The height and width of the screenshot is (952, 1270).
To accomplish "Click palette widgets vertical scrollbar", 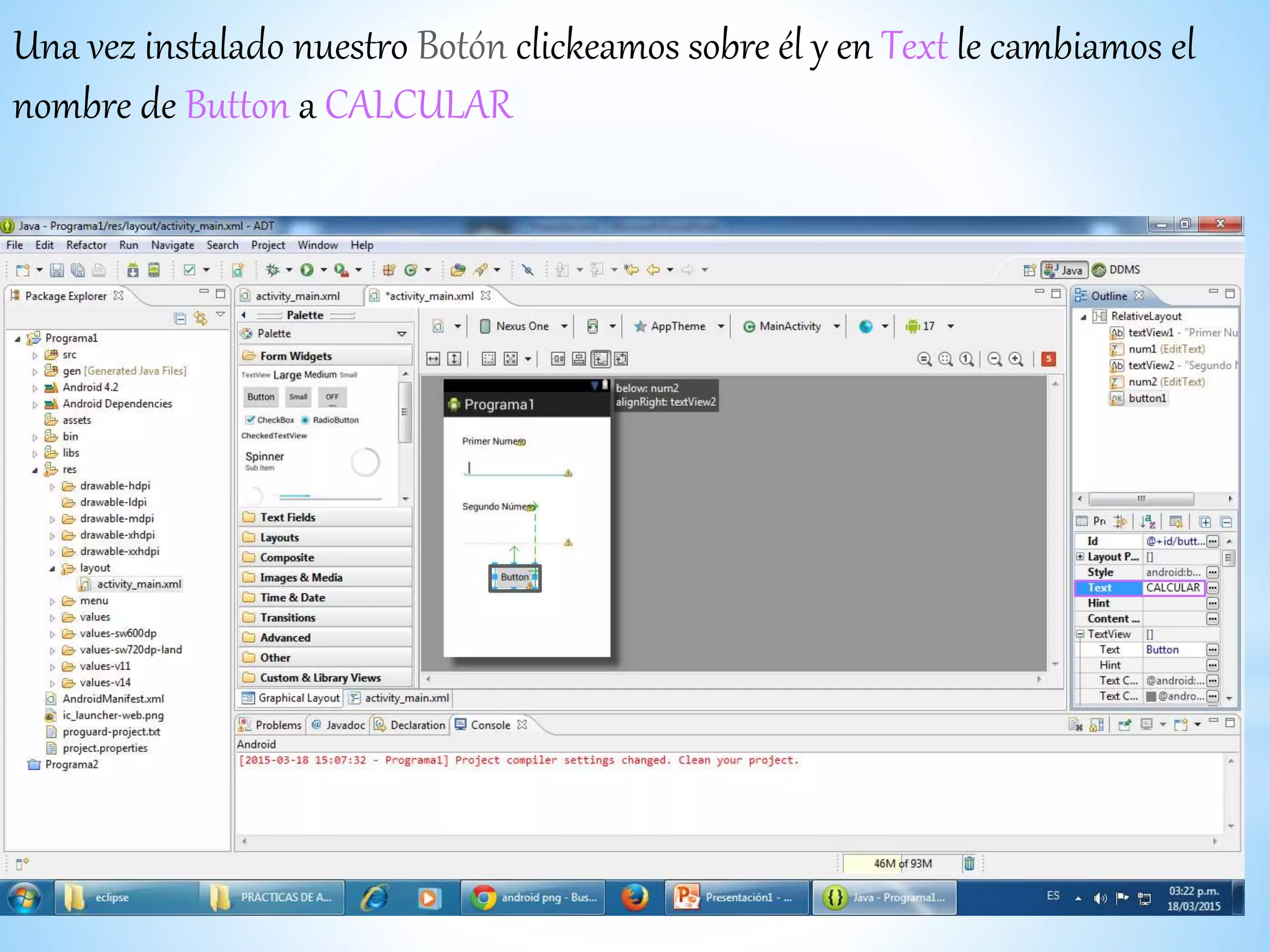I will 404,412.
